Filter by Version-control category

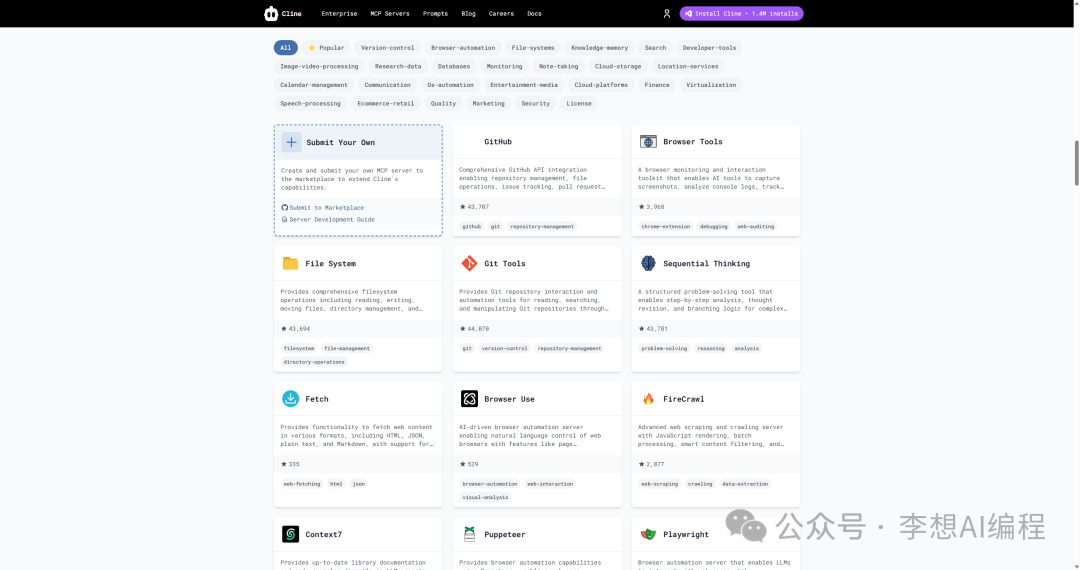pyautogui.click(x=388, y=48)
